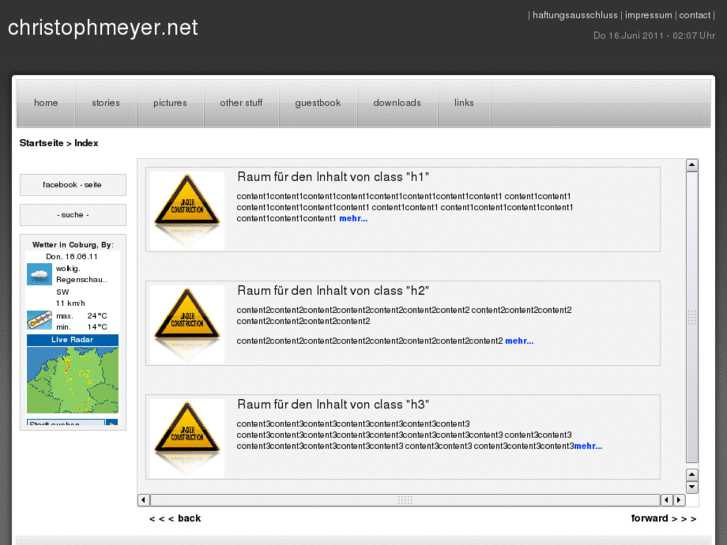Viewport: 727px width, 545px height.
Task: Open the impressum link in header
Action: coord(648,16)
